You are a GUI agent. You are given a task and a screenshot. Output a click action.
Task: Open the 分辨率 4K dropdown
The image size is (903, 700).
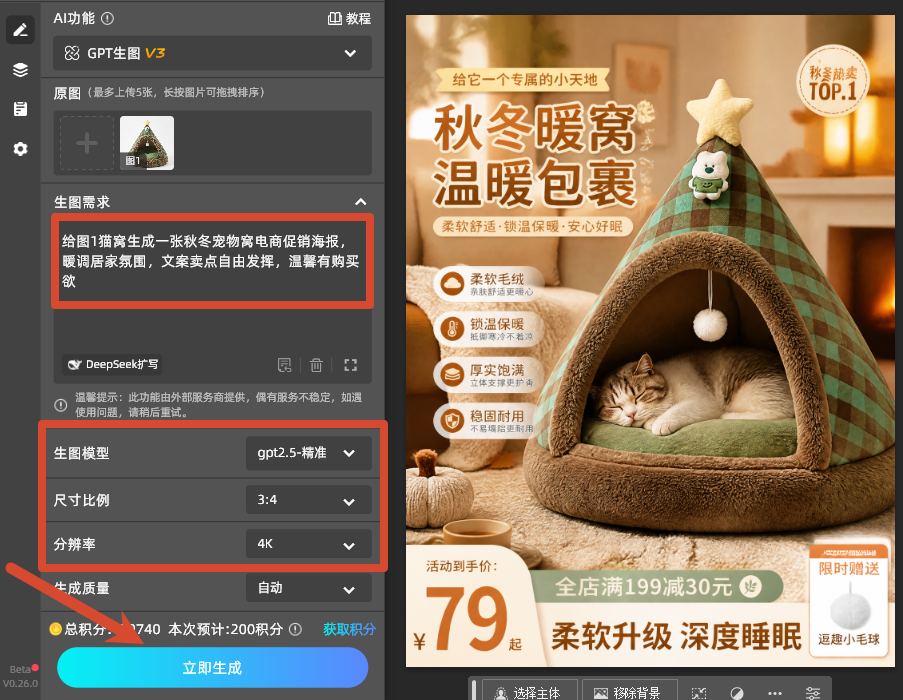(309, 544)
